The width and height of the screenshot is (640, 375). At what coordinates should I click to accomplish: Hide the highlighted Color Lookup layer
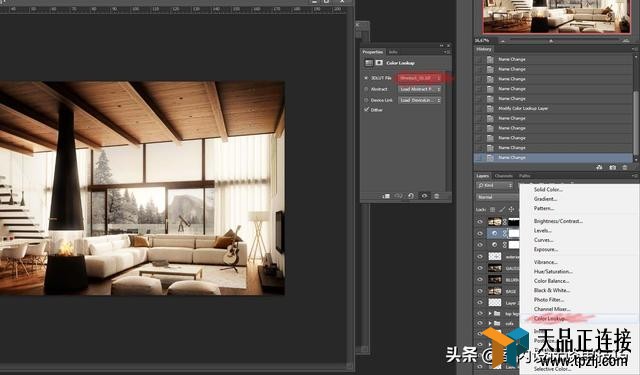(x=480, y=233)
